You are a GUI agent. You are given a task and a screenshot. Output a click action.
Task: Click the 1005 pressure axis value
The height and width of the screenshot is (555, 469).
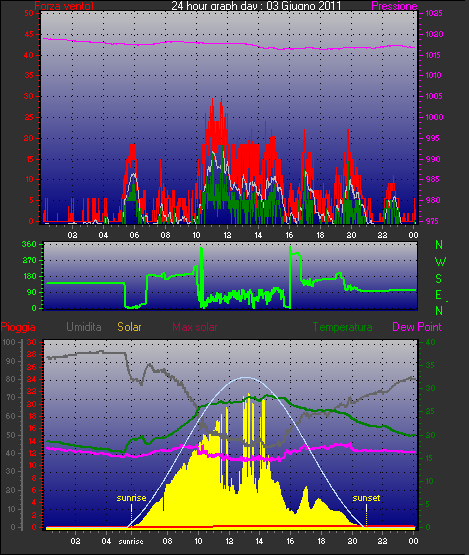click(x=434, y=96)
